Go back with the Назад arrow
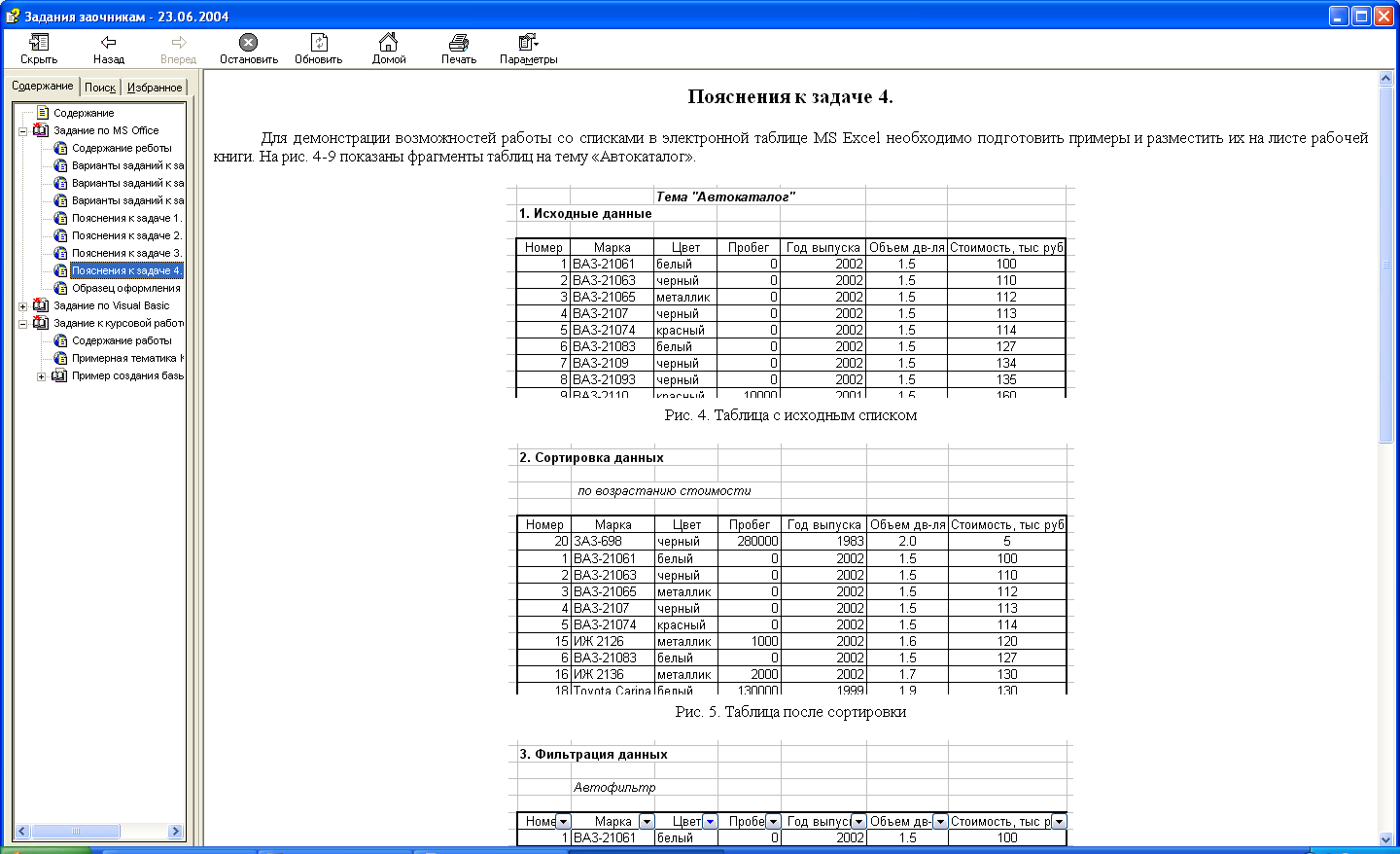Image resolution: width=1400 pixels, height=854 pixels. pos(109,42)
